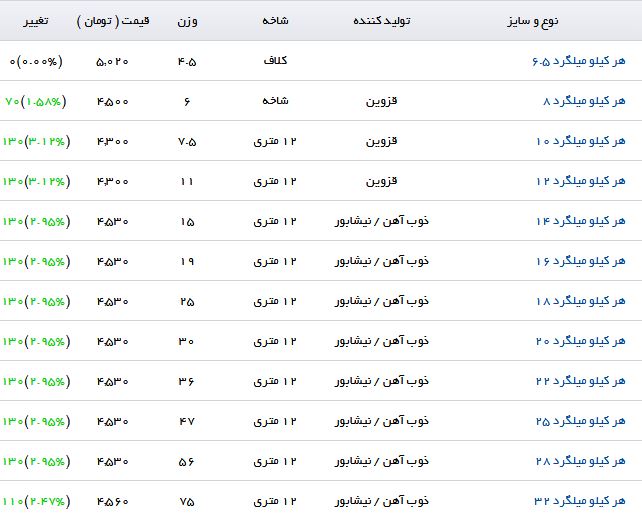Select the کلاف cell in the میلگرد ۶.۵ row
Viewport: 642px width, 518px height.
(275, 61)
